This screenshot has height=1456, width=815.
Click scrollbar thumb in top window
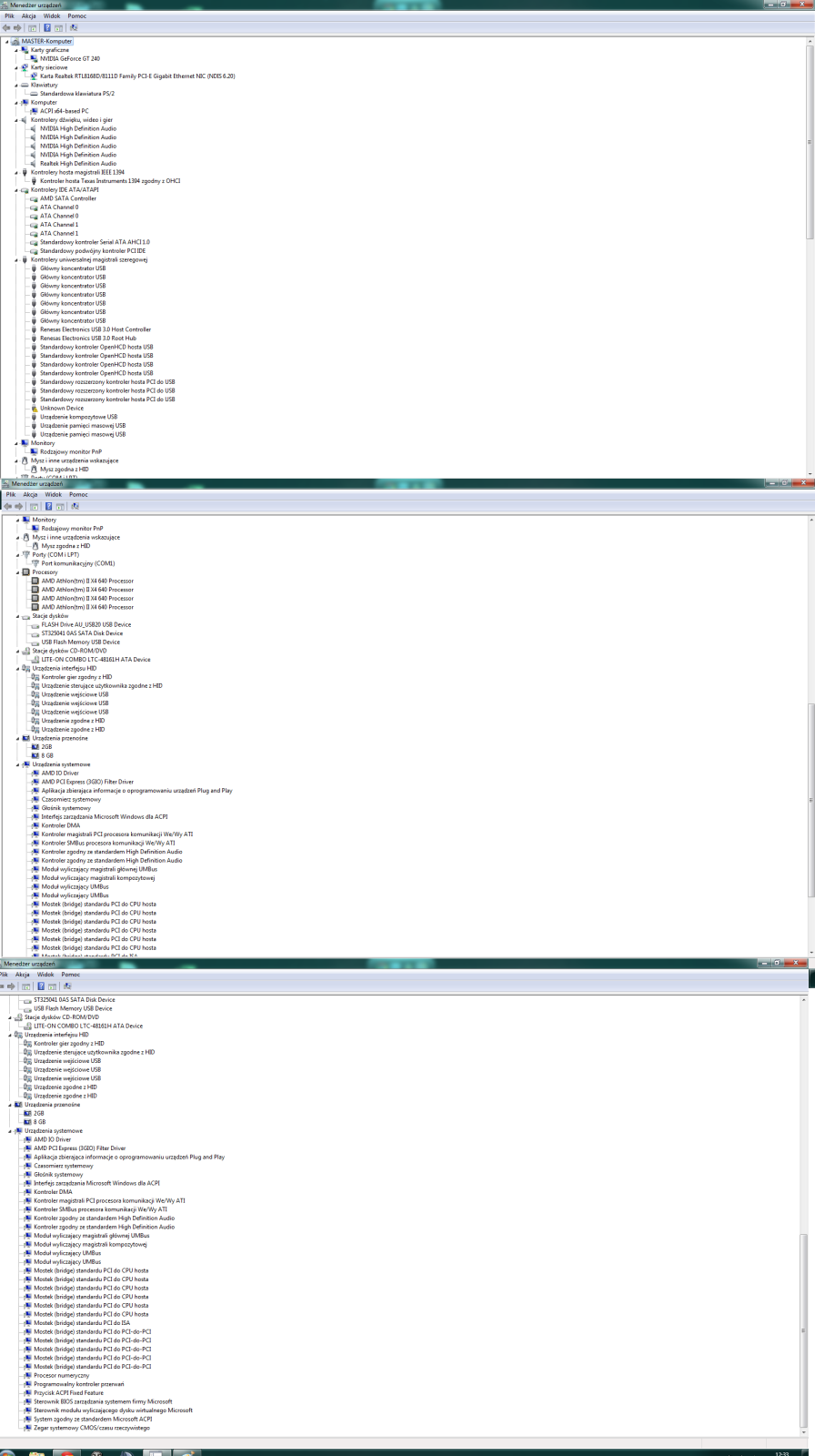[810, 141]
